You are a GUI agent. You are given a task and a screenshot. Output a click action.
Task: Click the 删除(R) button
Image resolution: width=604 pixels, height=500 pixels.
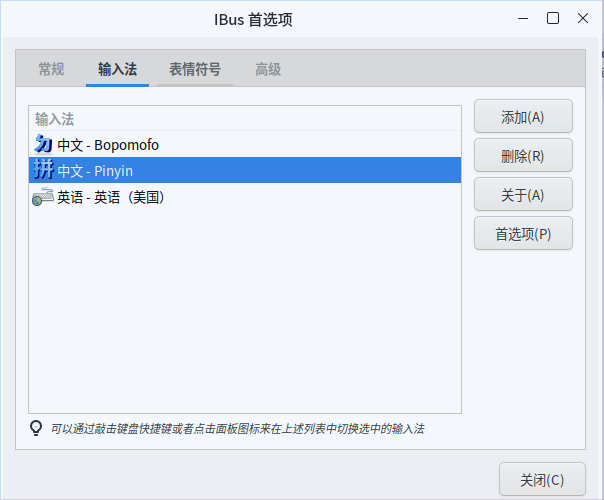pos(523,156)
